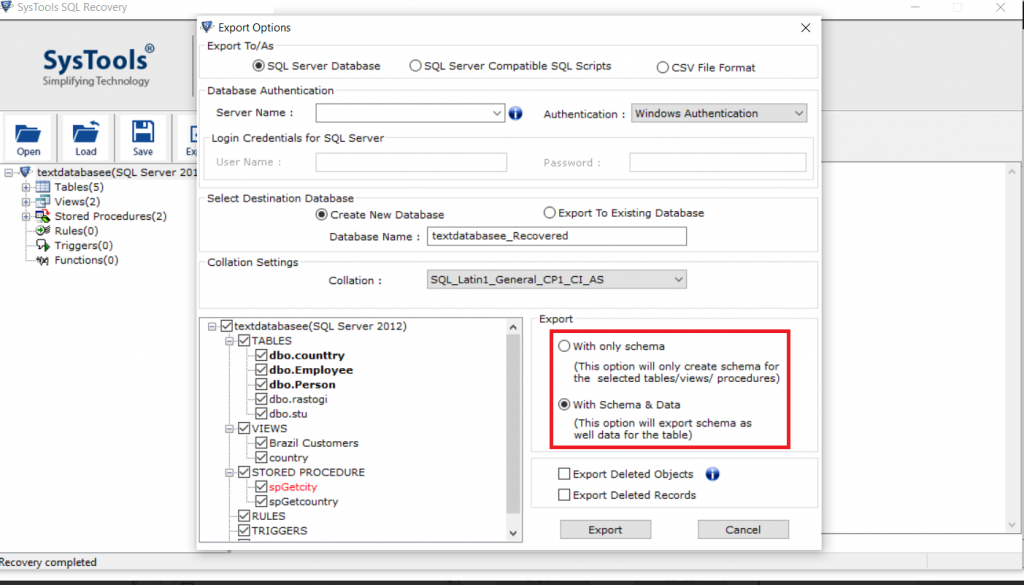This screenshot has width=1024, height=585.
Task: Select SQL Server Database export option
Action: [x=259, y=66]
